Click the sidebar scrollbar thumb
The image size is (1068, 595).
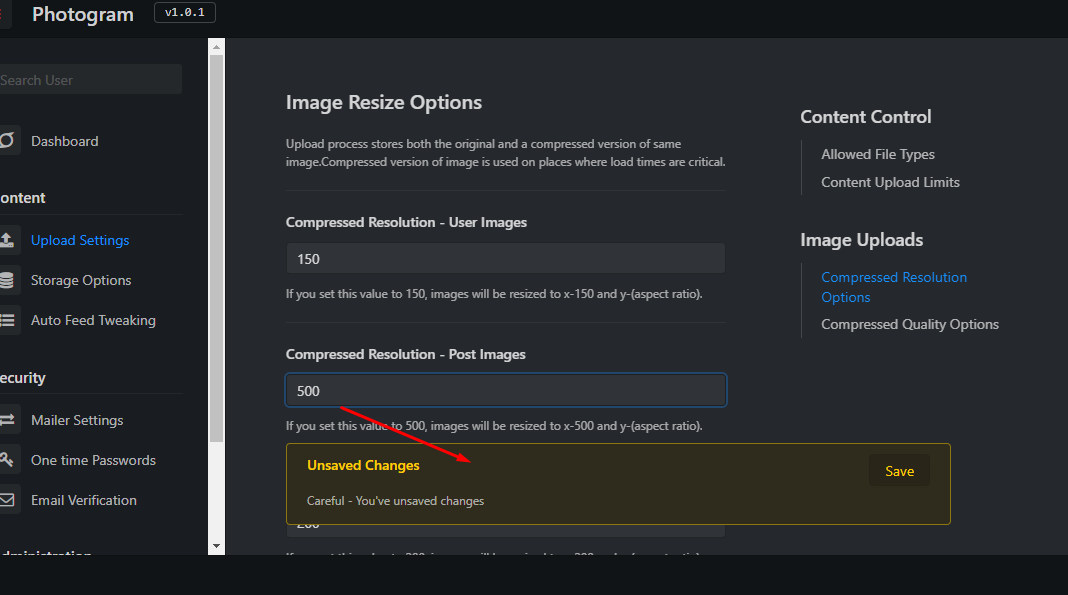click(216, 248)
